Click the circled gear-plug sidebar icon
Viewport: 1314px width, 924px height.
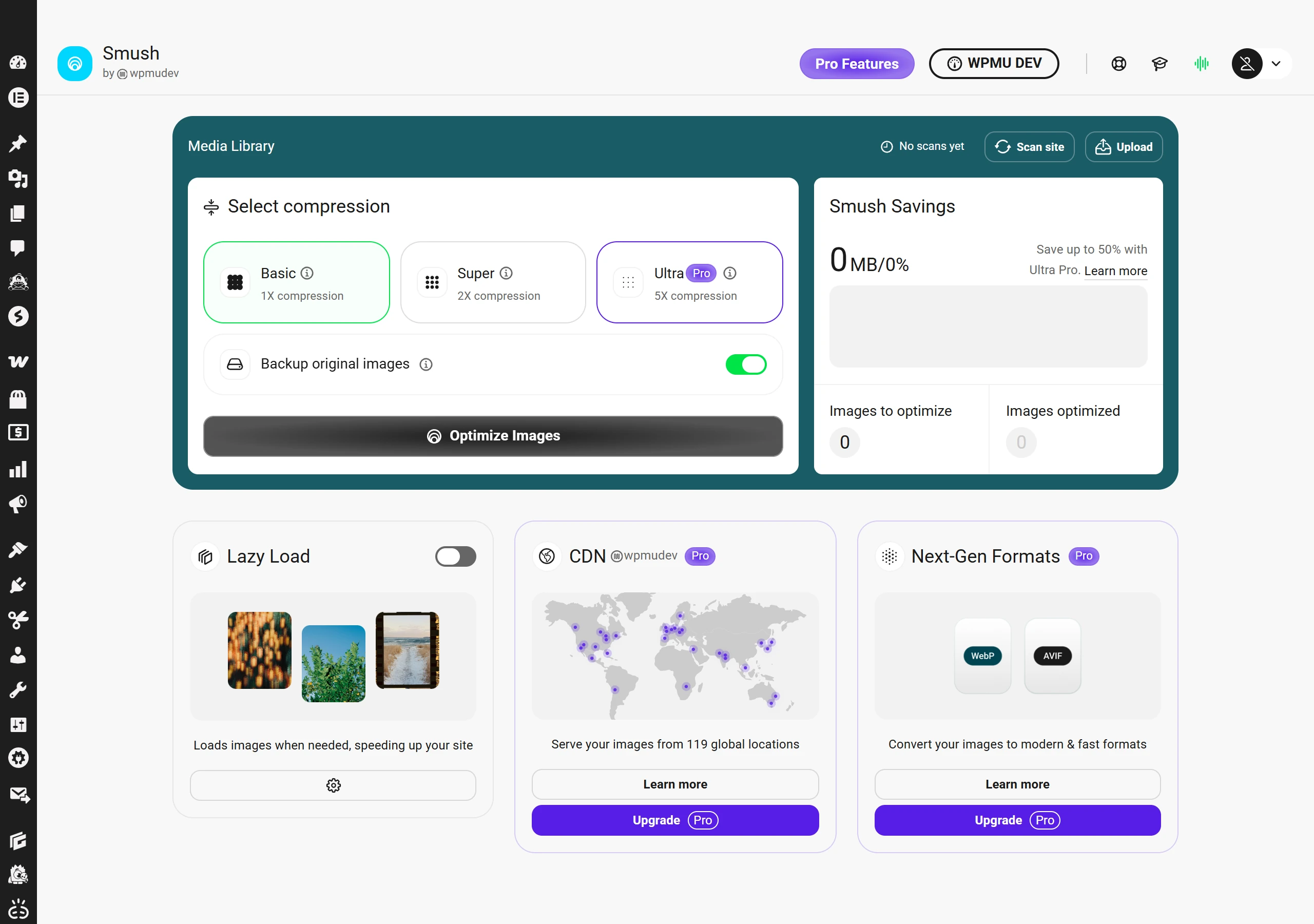pyautogui.click(x=18, y=758)
